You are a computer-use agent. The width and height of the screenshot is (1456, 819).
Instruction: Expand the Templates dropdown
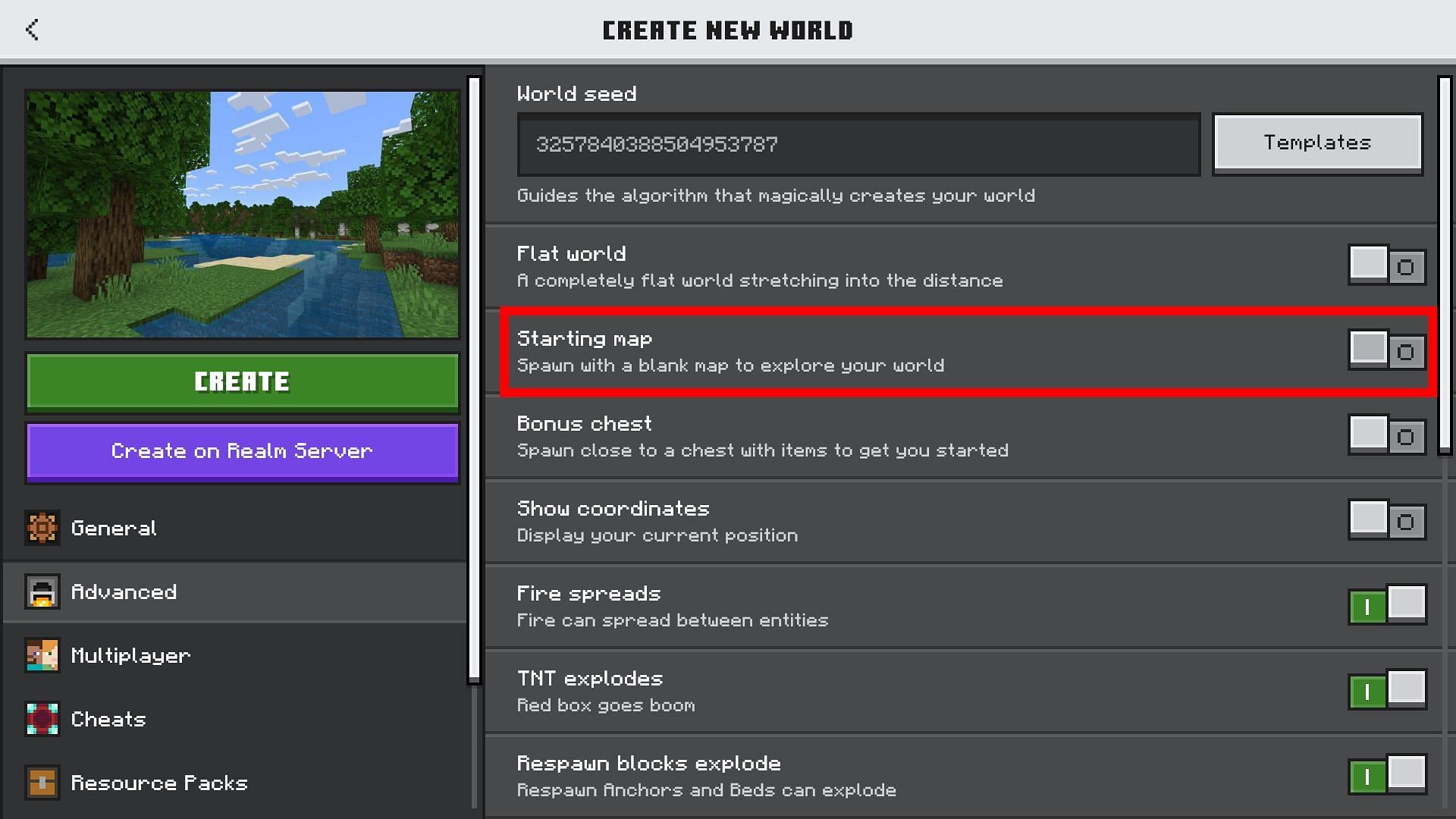click(x=1317, y=142)
